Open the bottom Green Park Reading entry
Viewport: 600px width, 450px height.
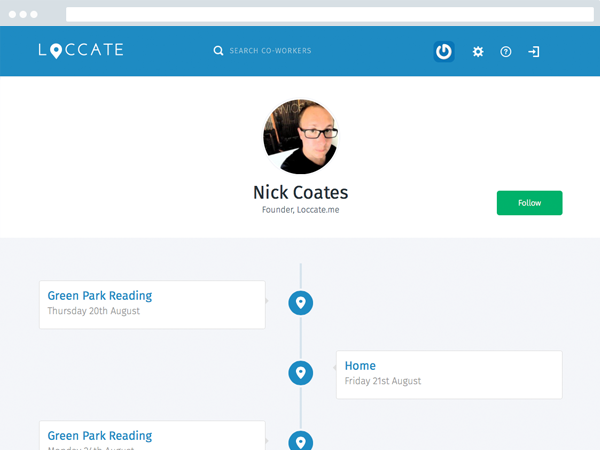99,436
